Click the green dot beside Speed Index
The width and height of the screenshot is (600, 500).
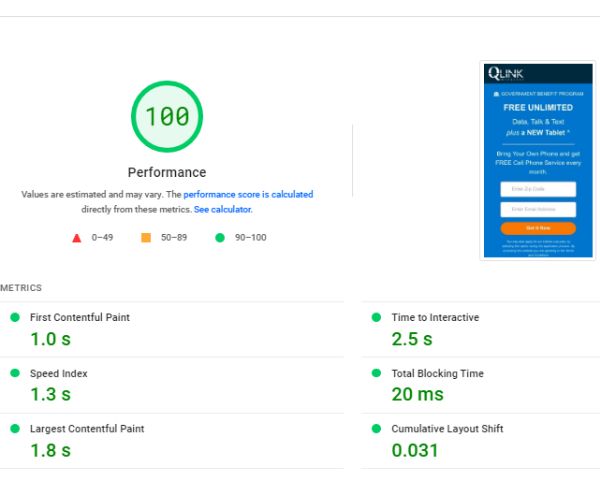coord(15,373)
